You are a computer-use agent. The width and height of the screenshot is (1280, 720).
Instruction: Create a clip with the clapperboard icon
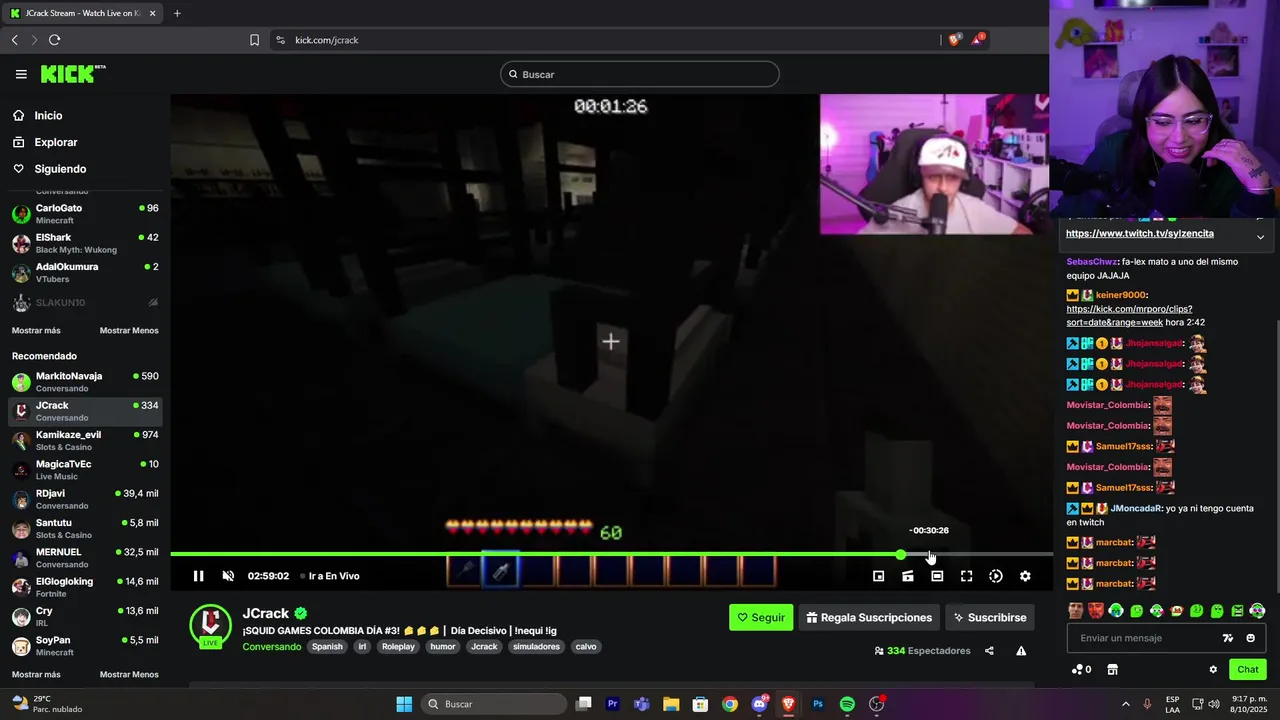click(x=908, y=576)
